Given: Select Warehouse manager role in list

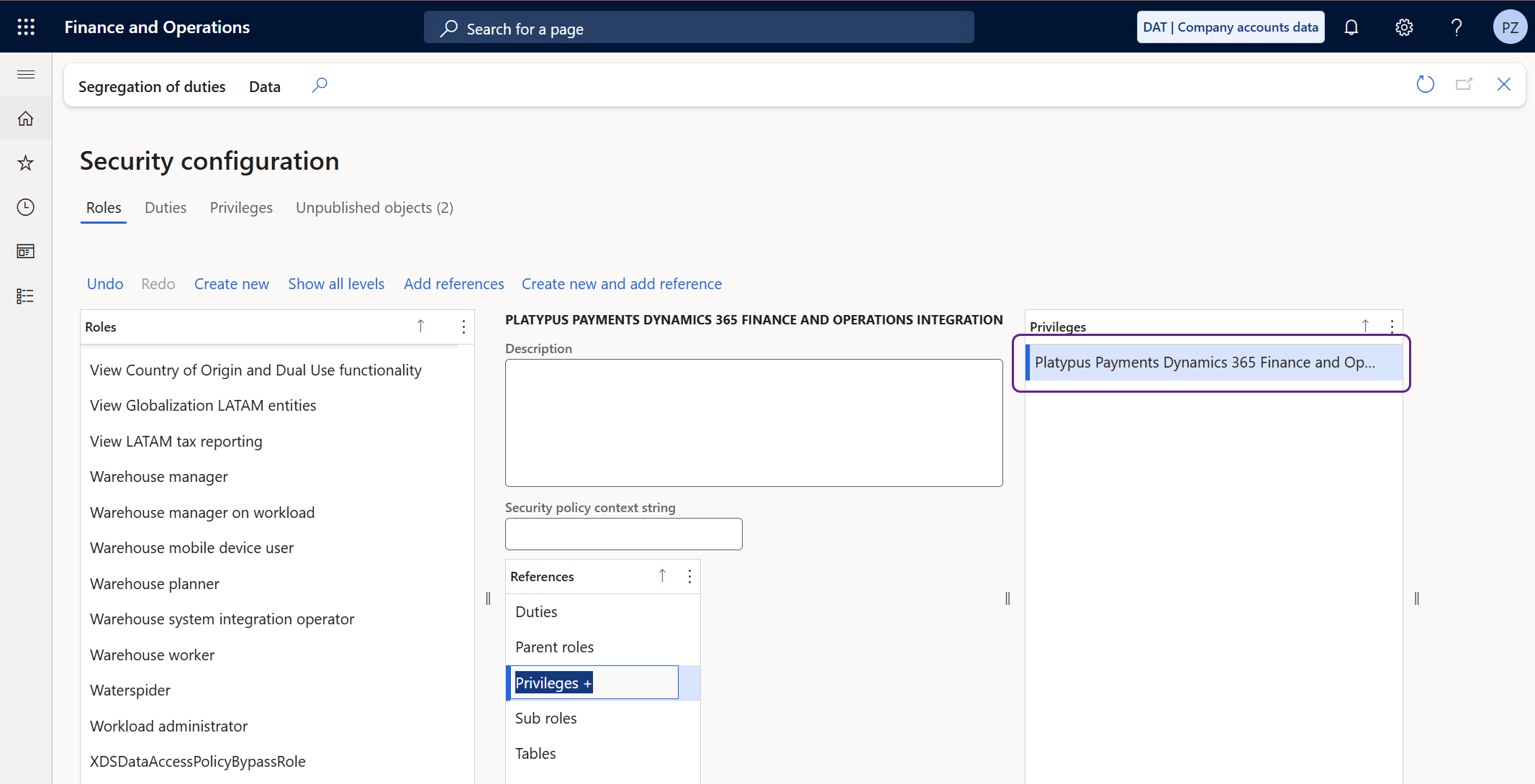Looking at the screenshot, I should coord(159,477).
